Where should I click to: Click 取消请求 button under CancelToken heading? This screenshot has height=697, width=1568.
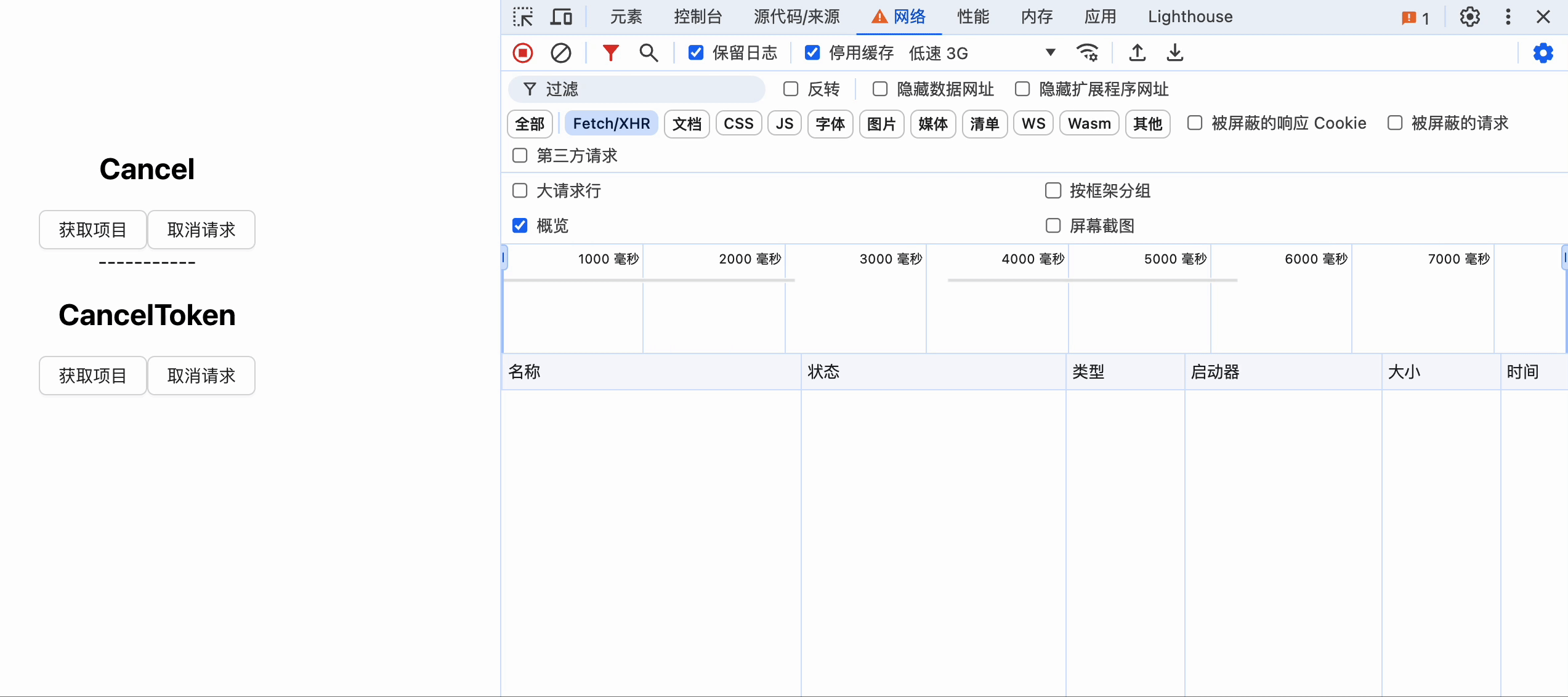[x=201, y=376]
